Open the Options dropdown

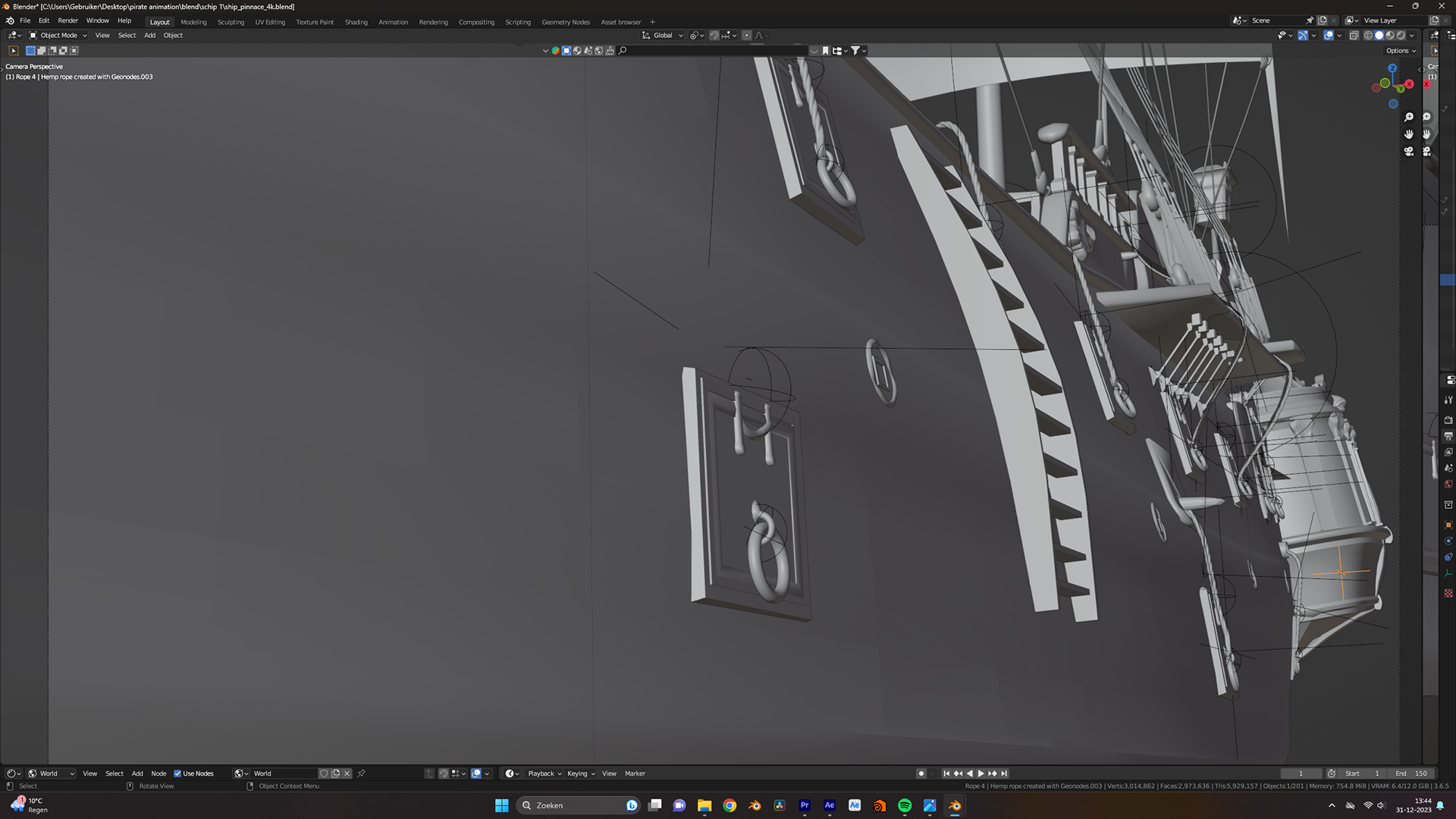[x=1401, y=51]
